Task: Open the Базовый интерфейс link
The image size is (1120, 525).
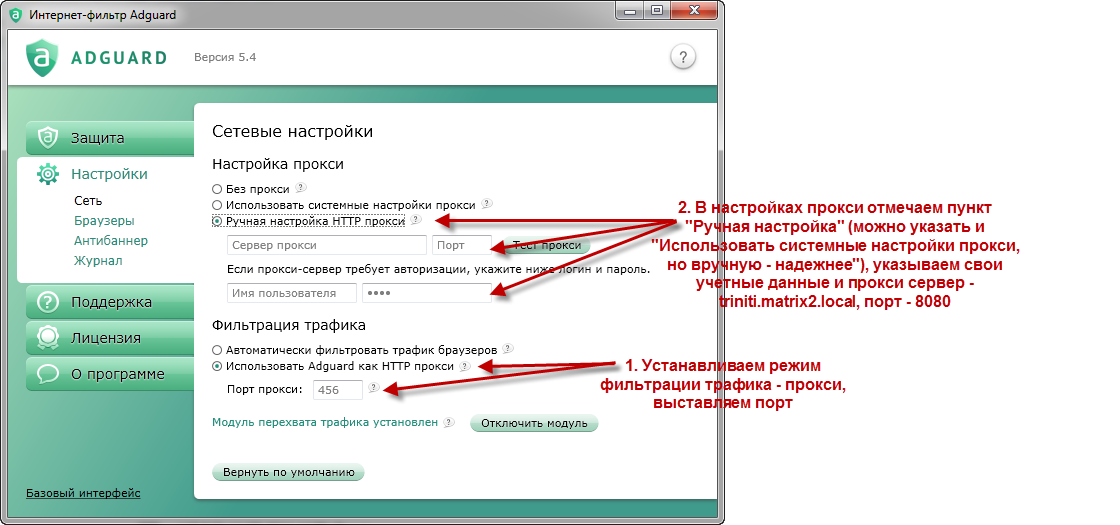Action: pyautogui.click(x=83, y=493)
